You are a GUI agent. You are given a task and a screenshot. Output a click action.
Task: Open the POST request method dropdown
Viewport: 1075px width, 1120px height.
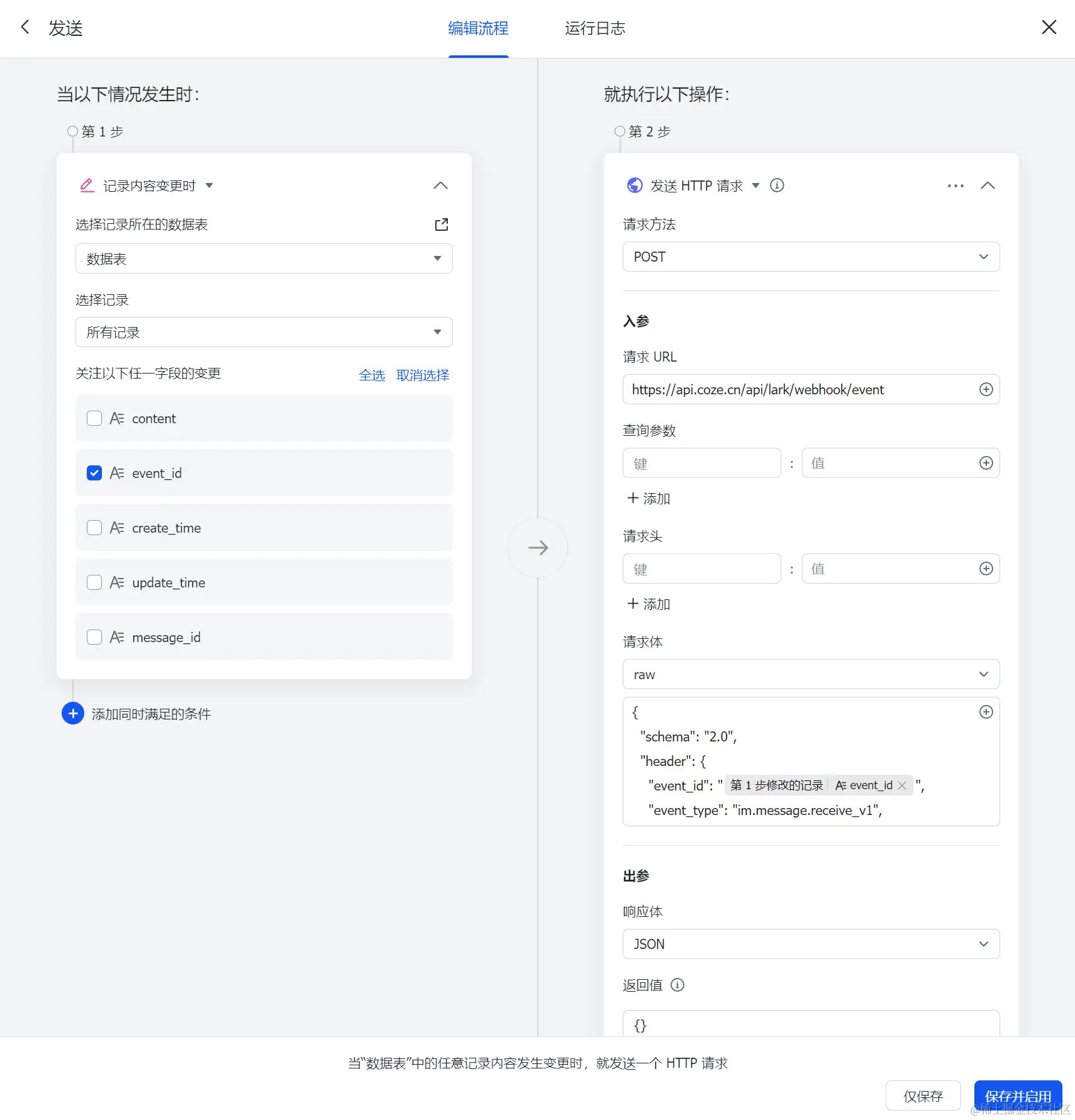(811, 257)
